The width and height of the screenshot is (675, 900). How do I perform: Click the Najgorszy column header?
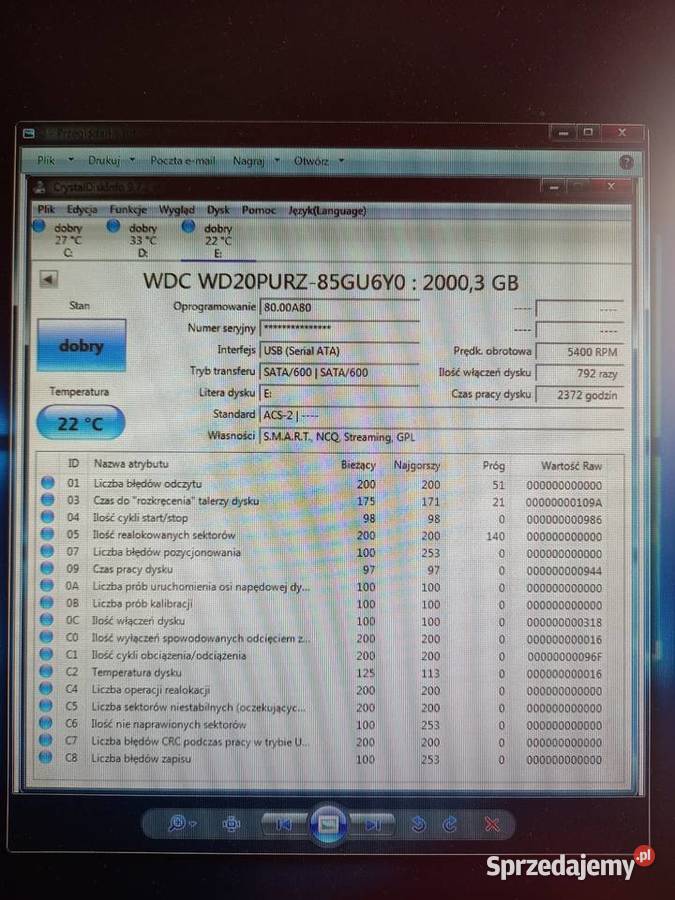tap(417, 465)
